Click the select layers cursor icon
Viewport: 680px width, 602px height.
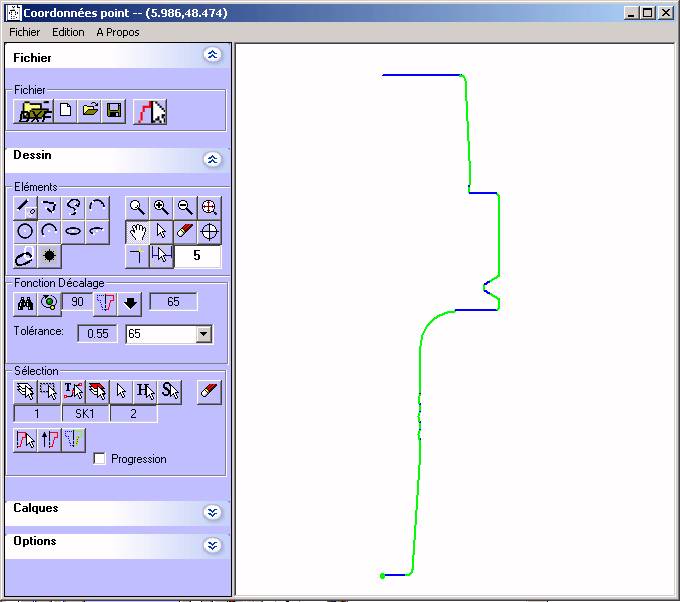point(25,392)
